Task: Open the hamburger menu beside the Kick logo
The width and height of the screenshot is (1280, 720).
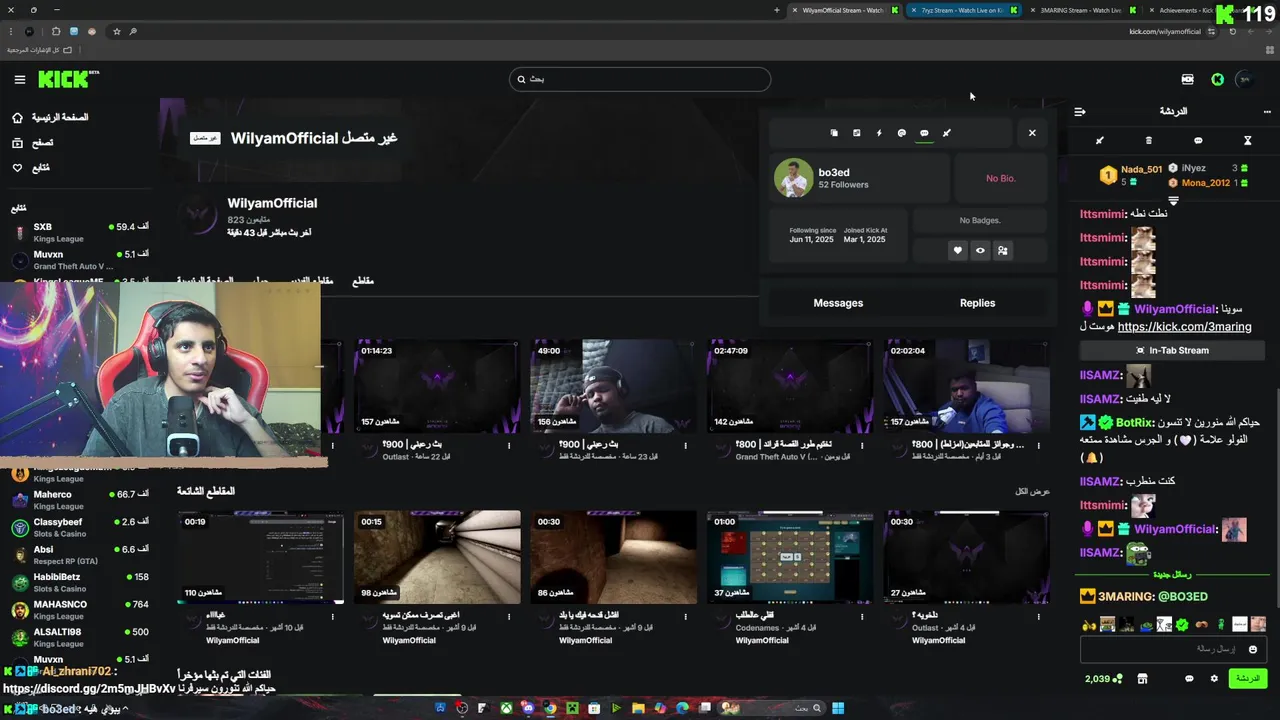Action: 19,79
